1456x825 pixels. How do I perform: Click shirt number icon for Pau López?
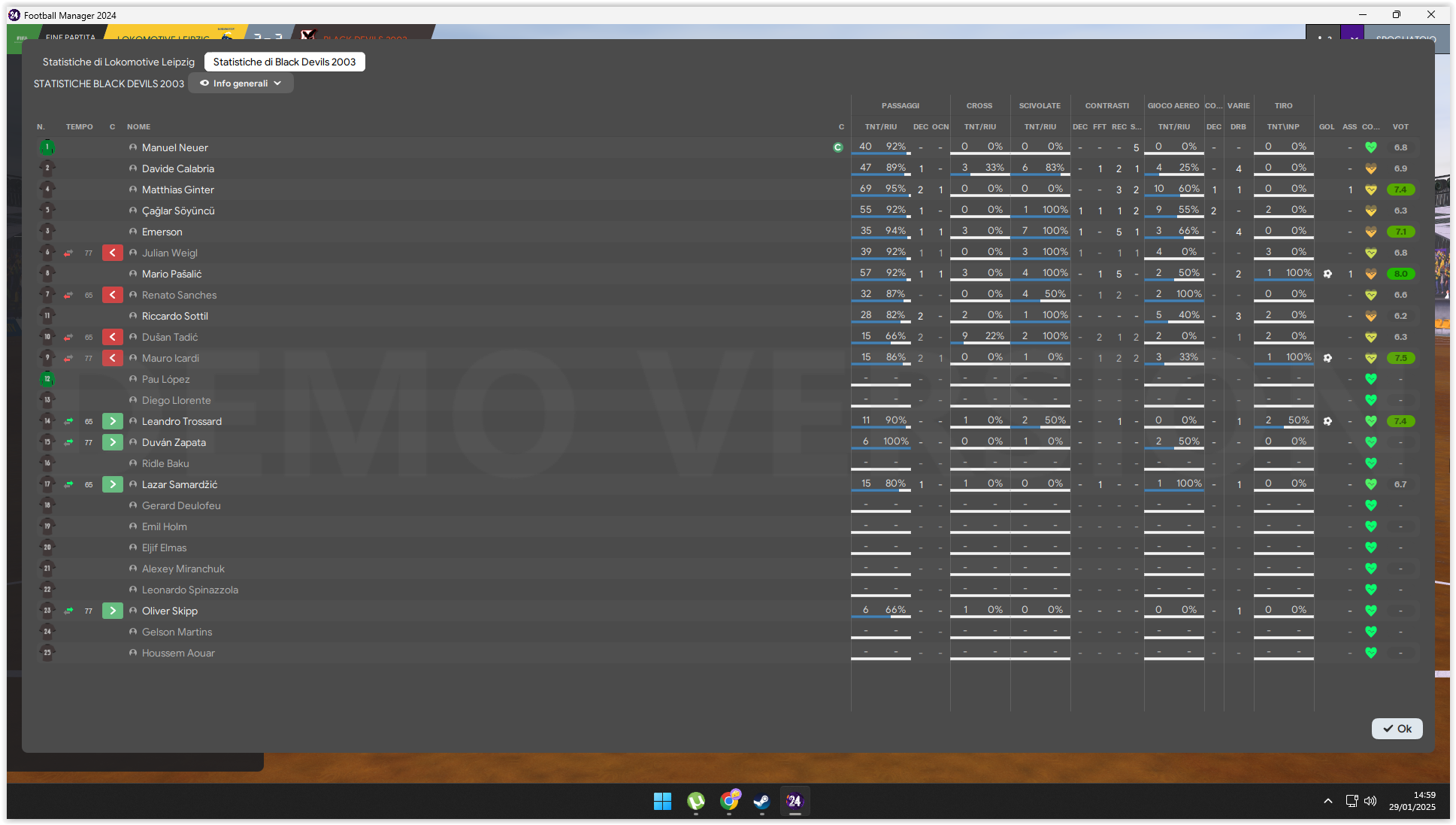pos(47,379)
